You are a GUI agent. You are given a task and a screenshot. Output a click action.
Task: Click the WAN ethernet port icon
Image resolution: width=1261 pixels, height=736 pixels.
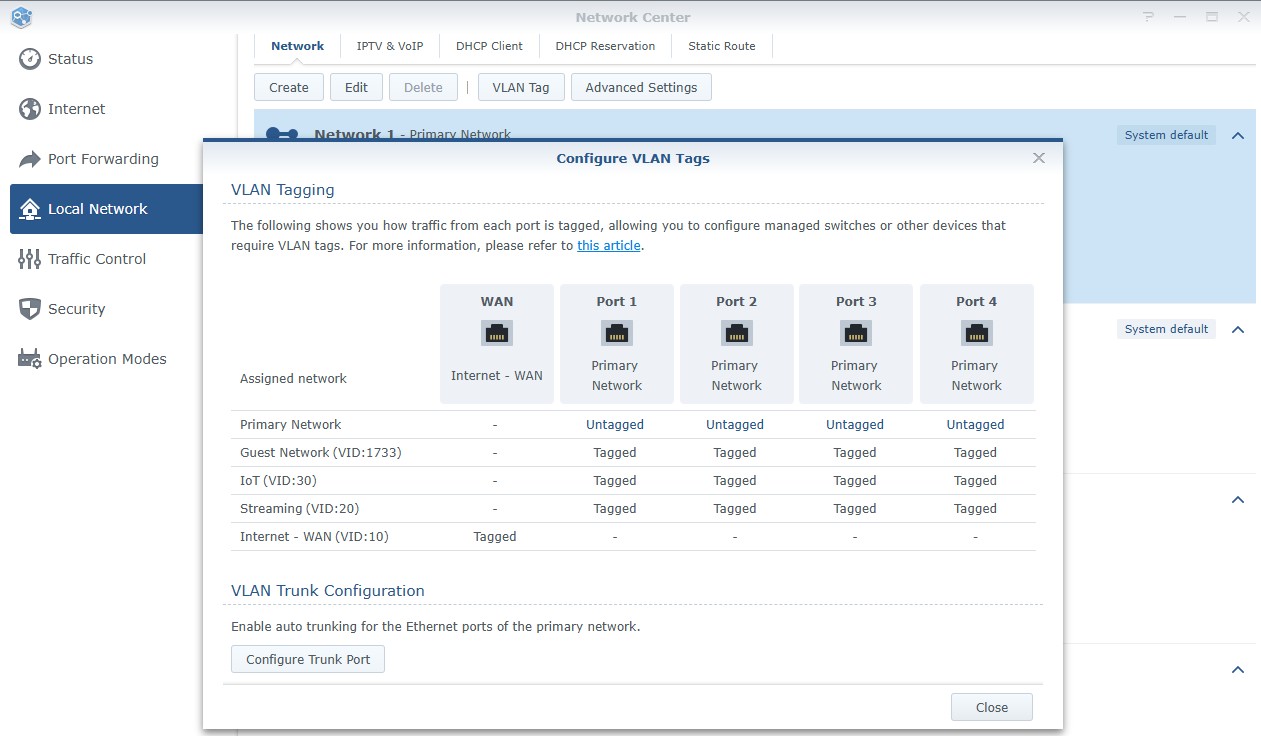point(497,333)
